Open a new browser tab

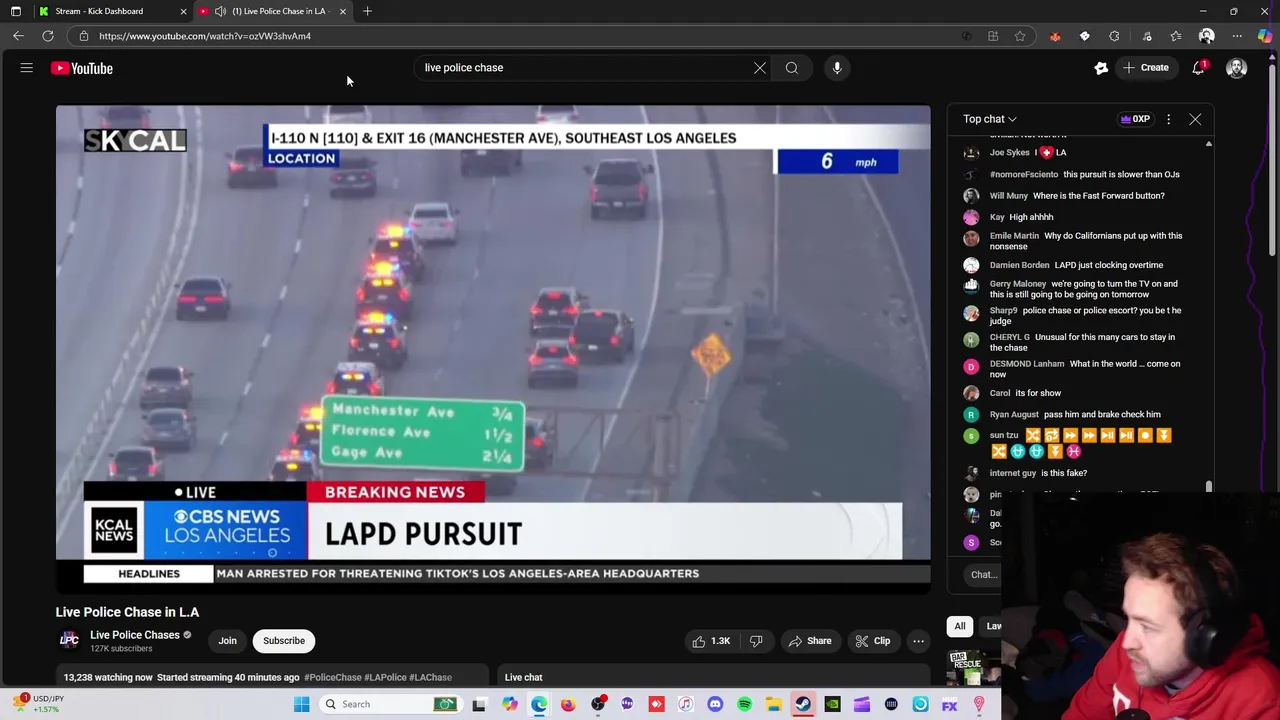pyautogui.click(x=367, y=11)
